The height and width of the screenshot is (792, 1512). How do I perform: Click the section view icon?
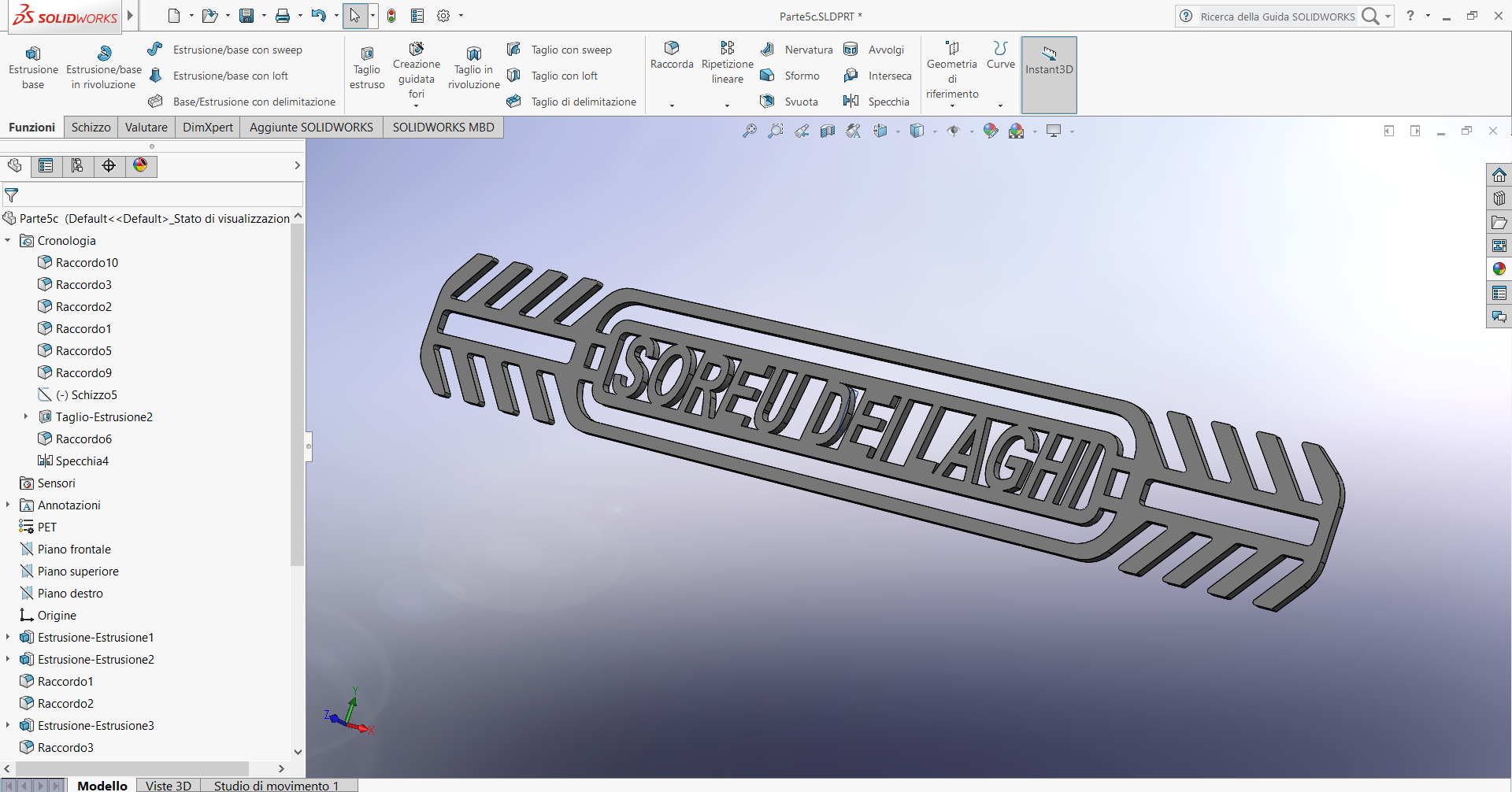(x=828, y=131)
